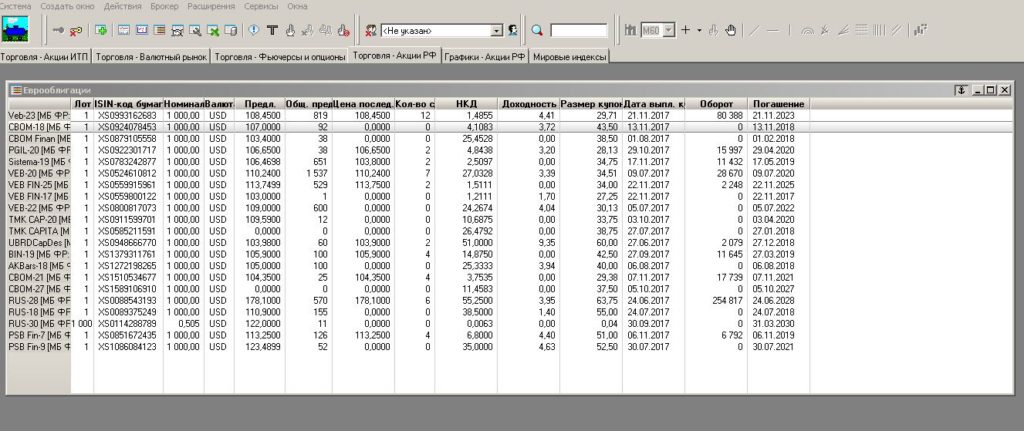Open the Система menu
Image resolution: width=1024 pixels, height=431 pixels.
click(x=16, y=6)
